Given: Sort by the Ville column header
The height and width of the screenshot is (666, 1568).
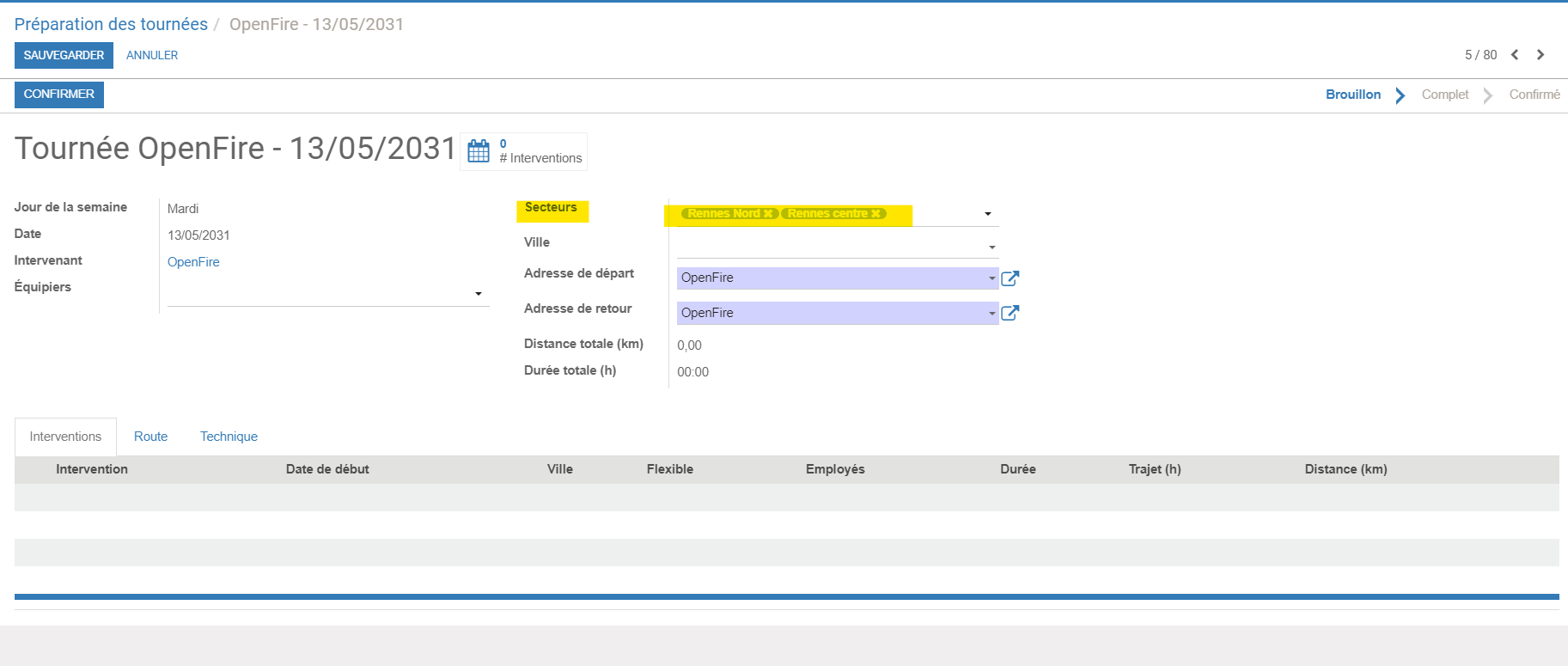Looking at the screenshot, I should [560, 469].
